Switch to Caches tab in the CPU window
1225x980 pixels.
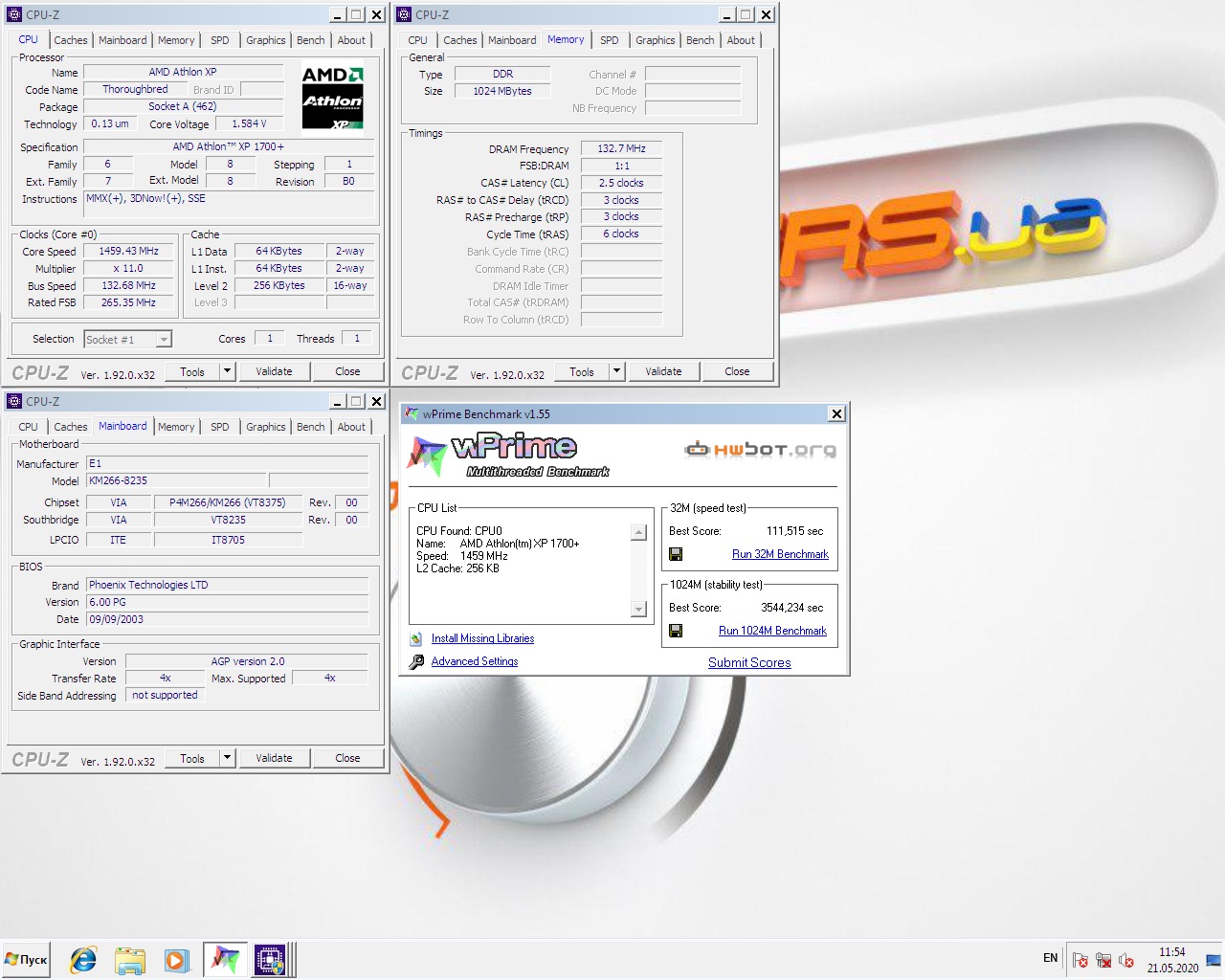71,40
